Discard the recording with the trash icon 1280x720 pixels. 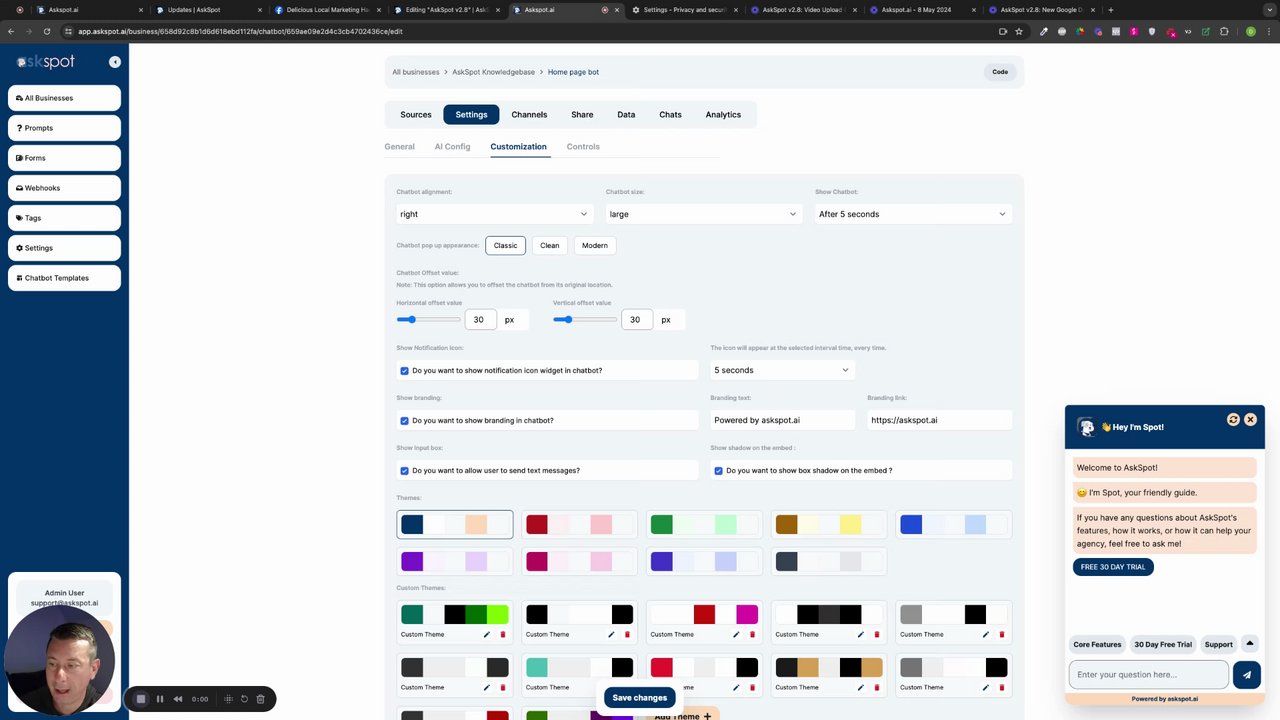[261, 699]
